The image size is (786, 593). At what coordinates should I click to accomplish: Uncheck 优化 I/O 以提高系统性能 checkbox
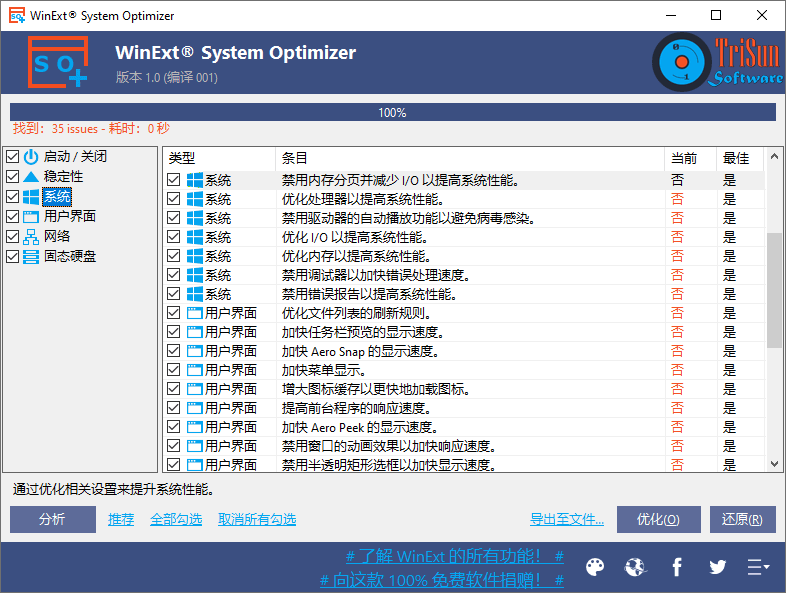[x=173, y=237]
